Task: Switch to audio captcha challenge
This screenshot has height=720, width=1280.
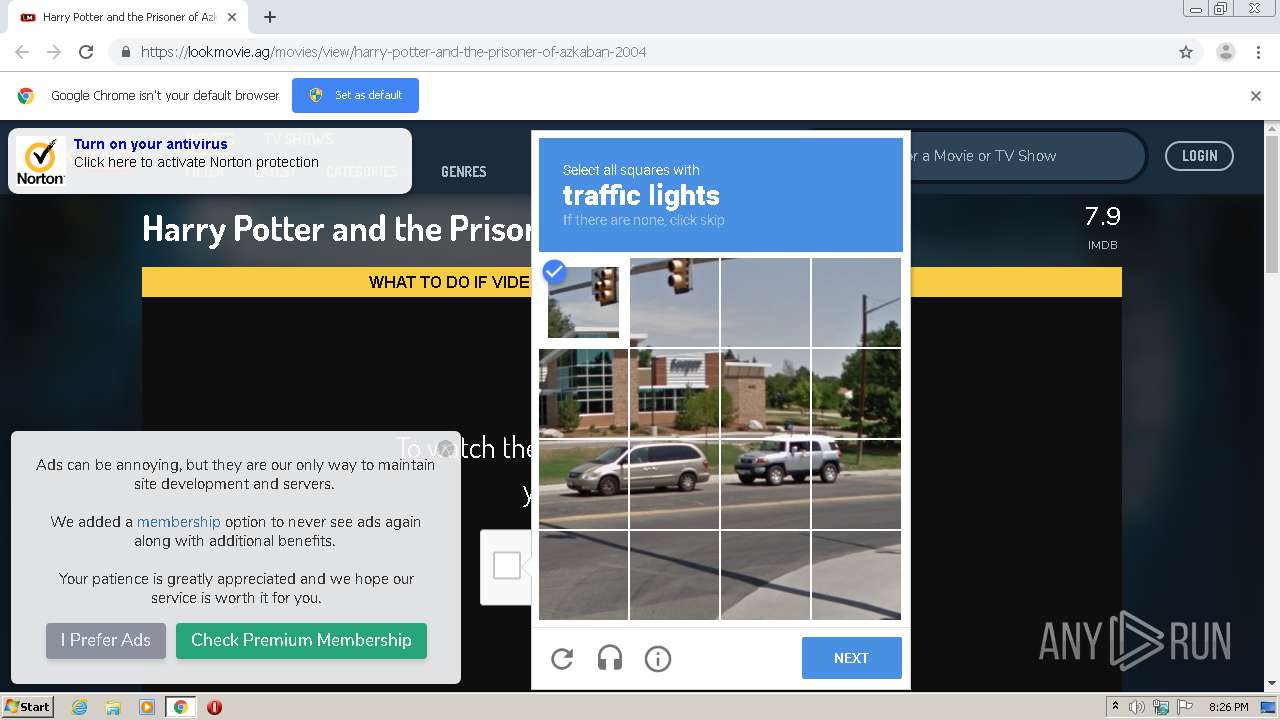Action: (610, 658)
